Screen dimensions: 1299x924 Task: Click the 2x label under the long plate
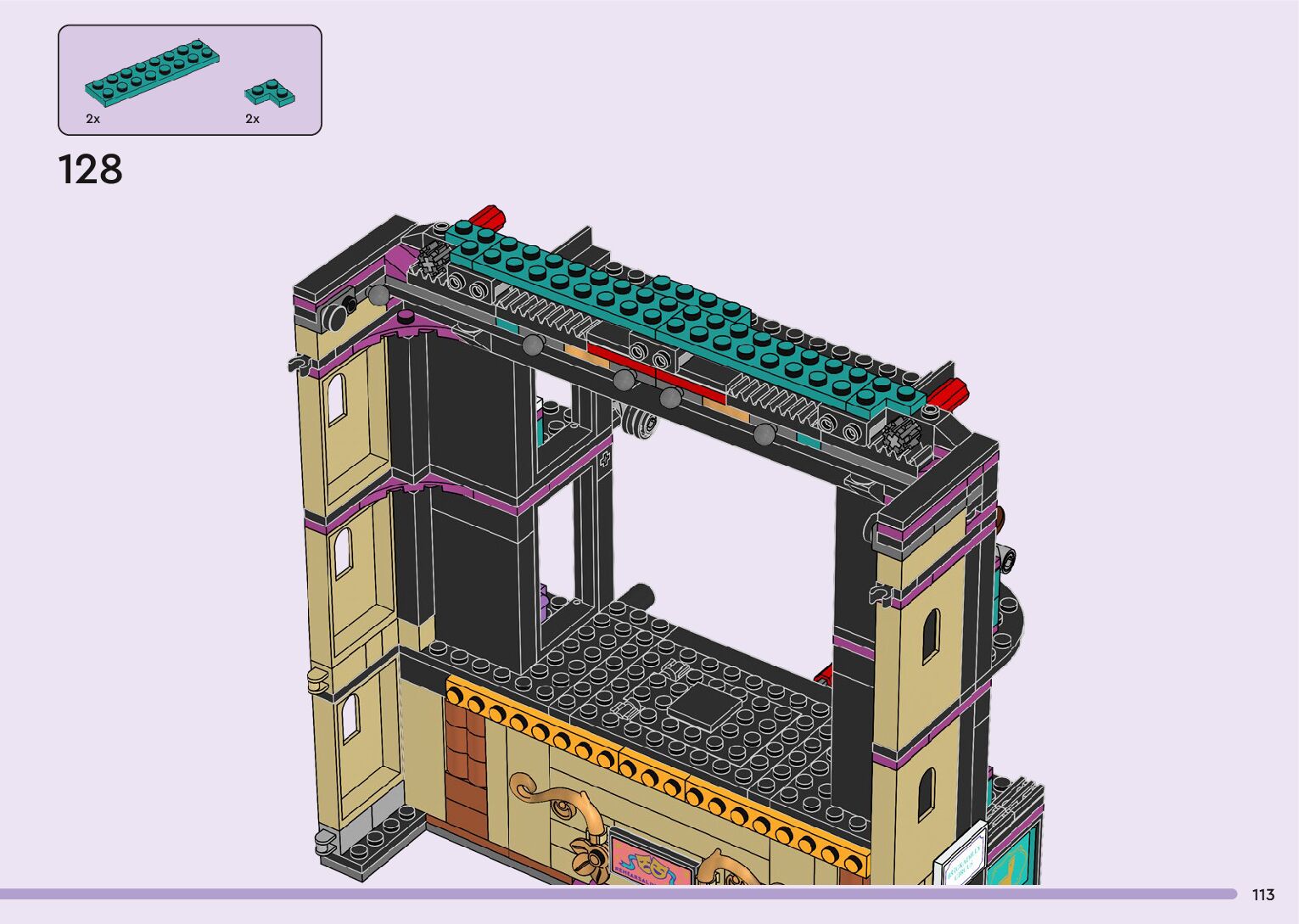[x=92, y=120]
